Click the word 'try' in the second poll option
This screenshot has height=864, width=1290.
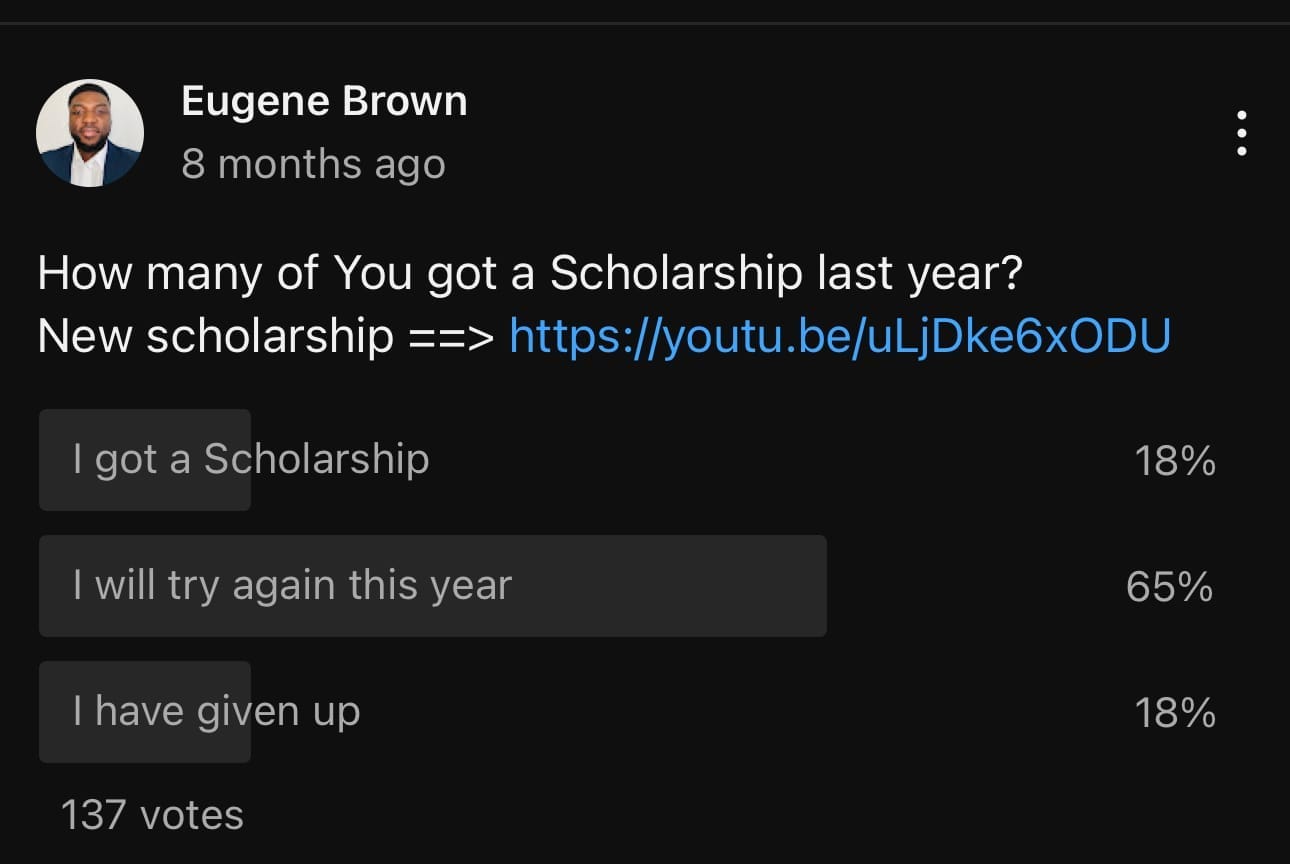pos(193,586)
